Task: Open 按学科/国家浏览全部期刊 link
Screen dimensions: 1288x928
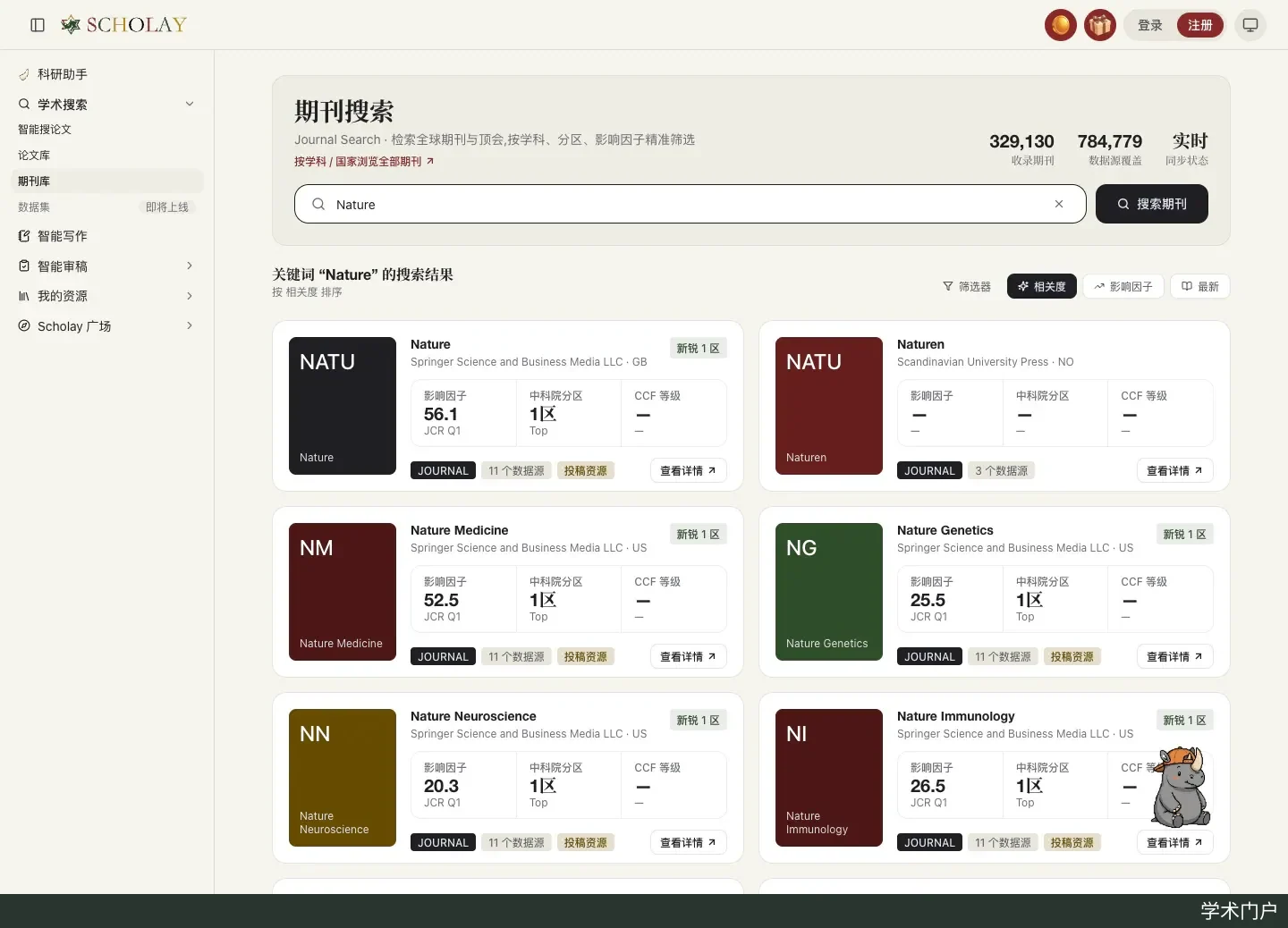Action: [364, 162]
